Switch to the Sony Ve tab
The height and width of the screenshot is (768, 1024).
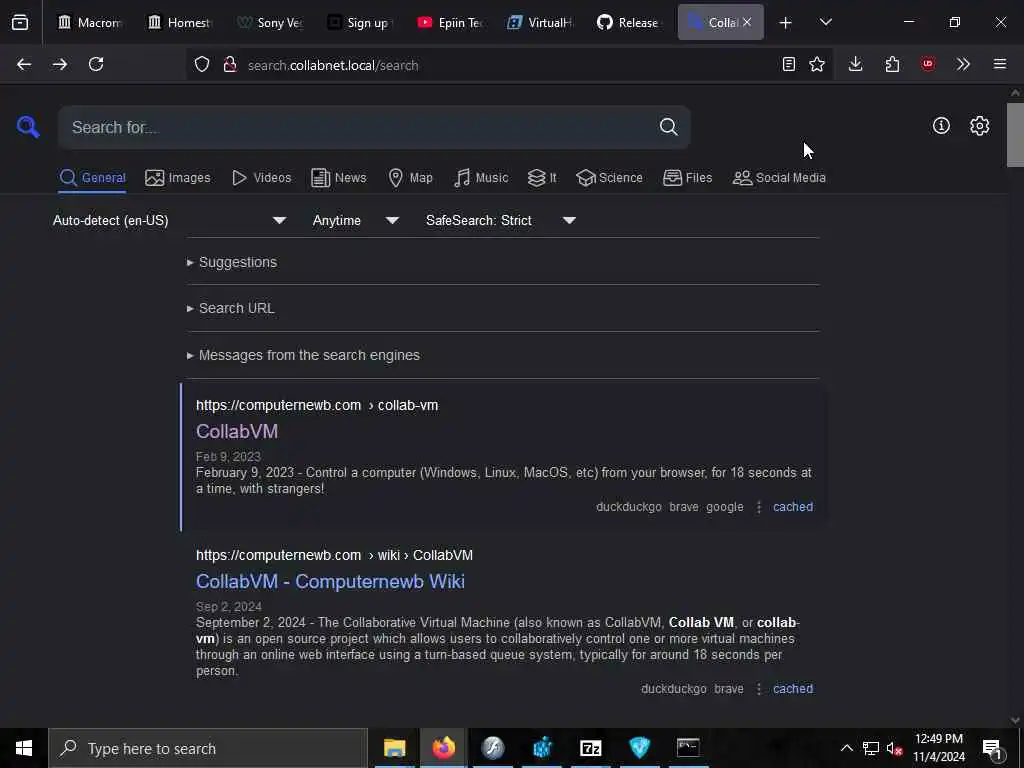(x=270, y=22)
